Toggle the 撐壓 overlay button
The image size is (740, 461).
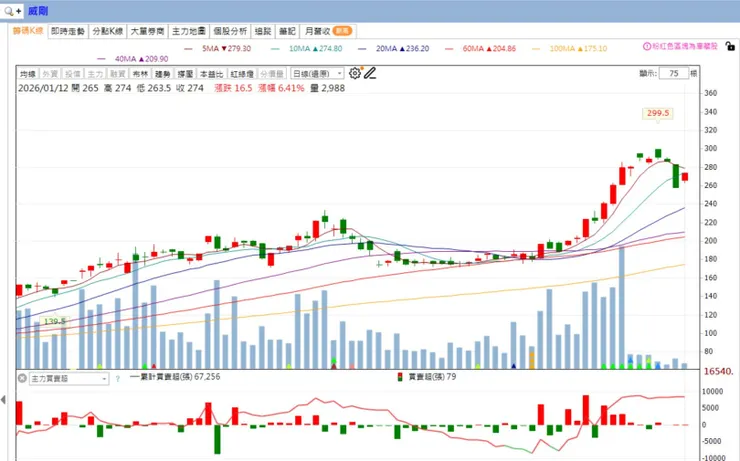(x=185, y=74)
